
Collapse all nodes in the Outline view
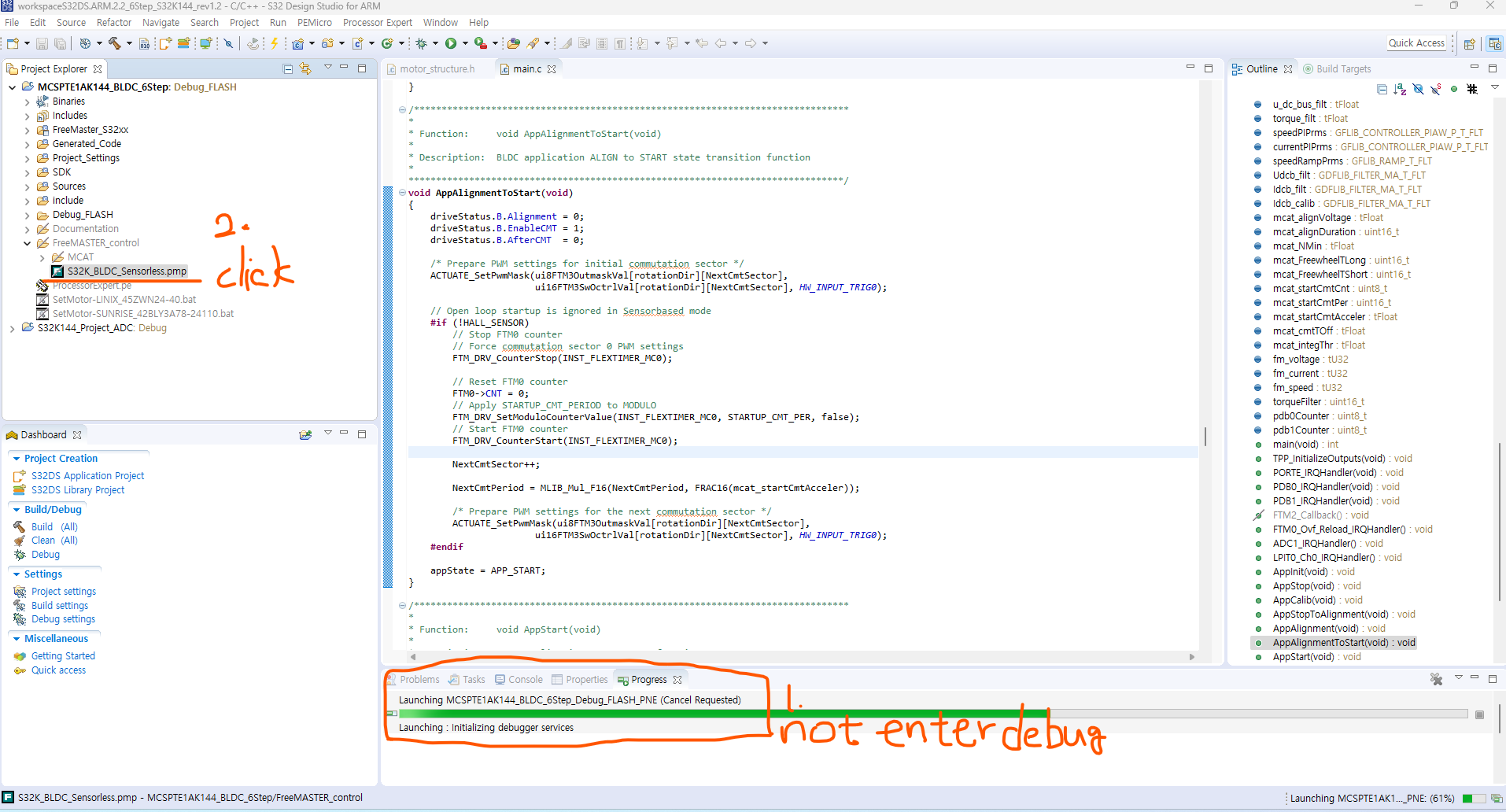tap(1382, 89)
